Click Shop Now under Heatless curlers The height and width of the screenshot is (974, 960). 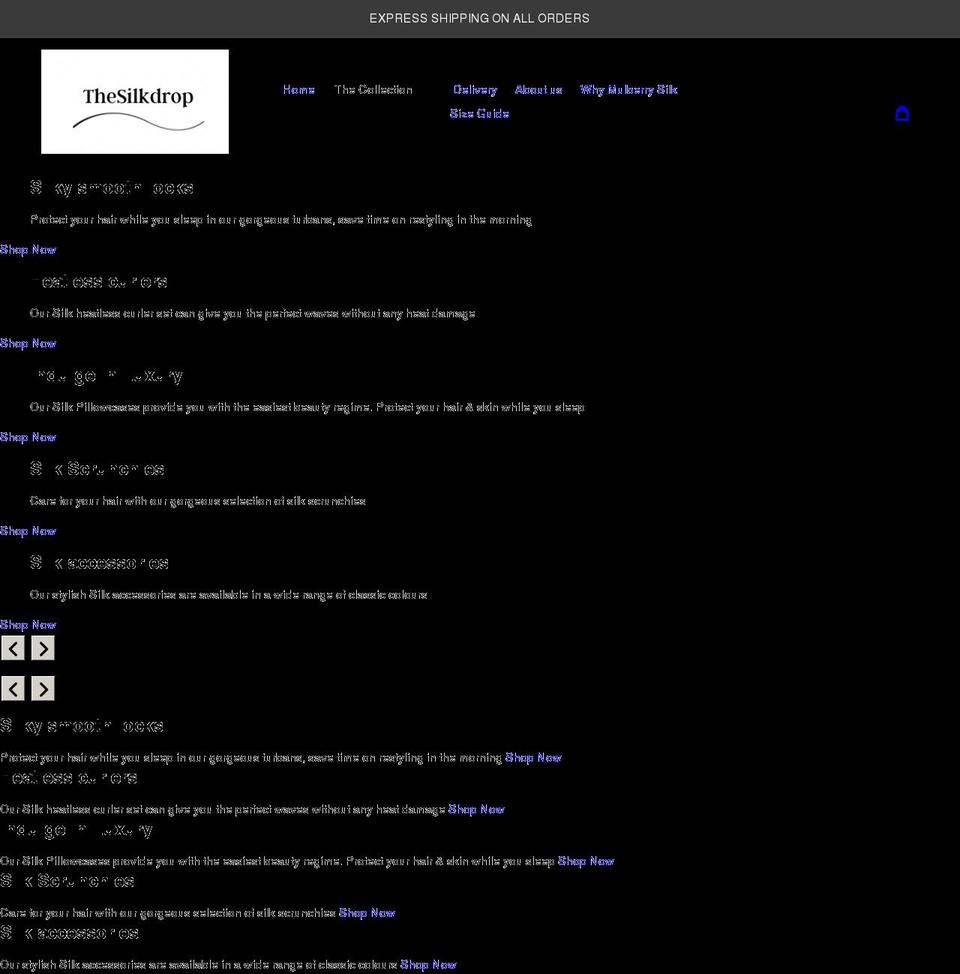(27, 343)
